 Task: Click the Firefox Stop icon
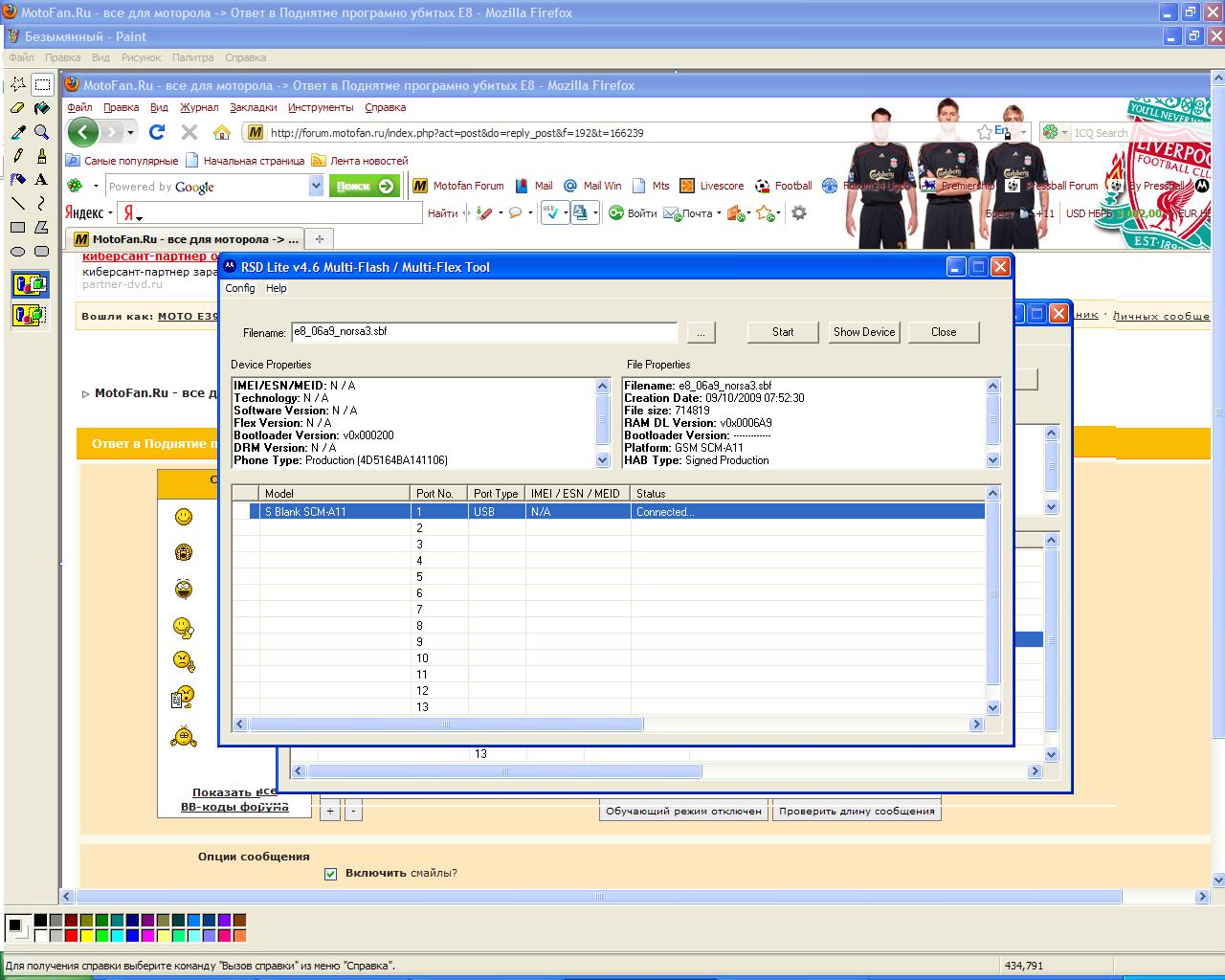pyautogui.click(x=189, y=132)
